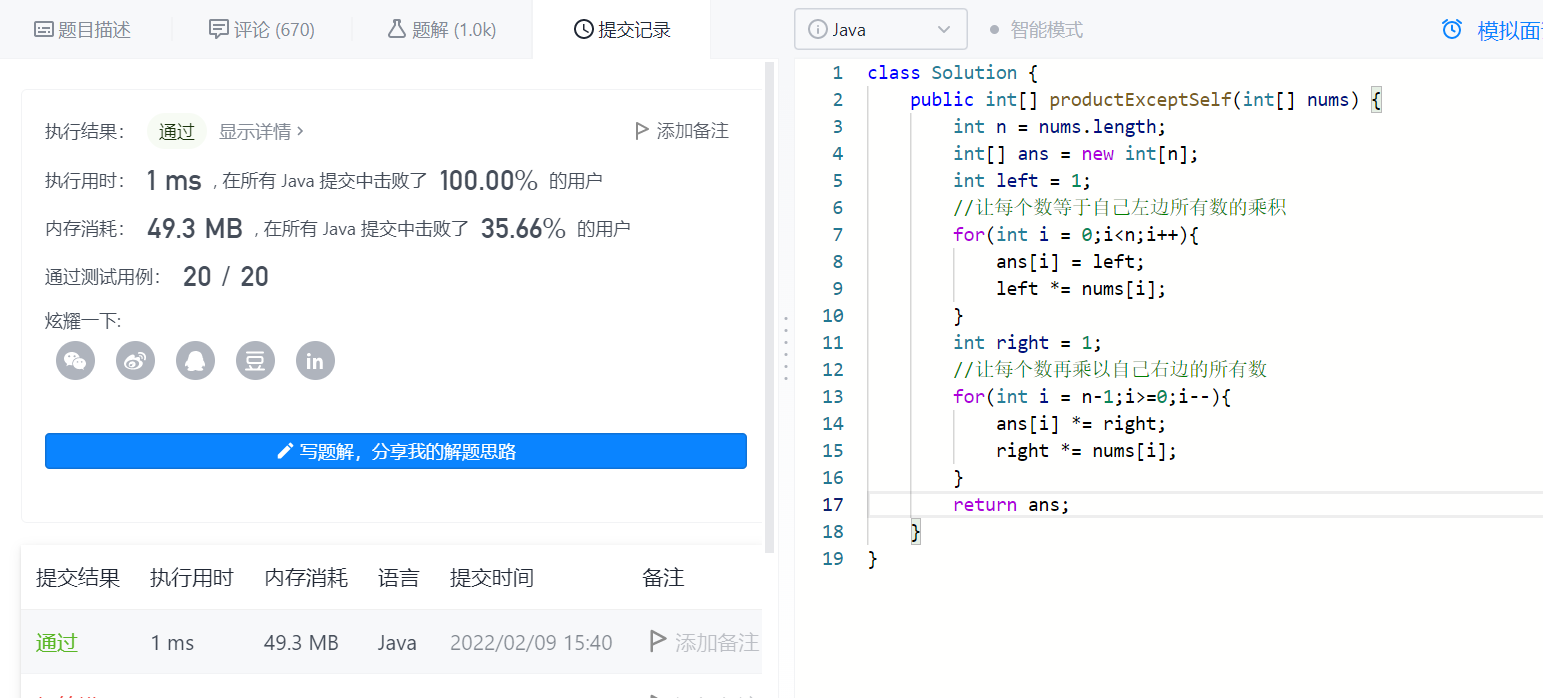Click flag icon in the 通过 submission row

point(657,641)
